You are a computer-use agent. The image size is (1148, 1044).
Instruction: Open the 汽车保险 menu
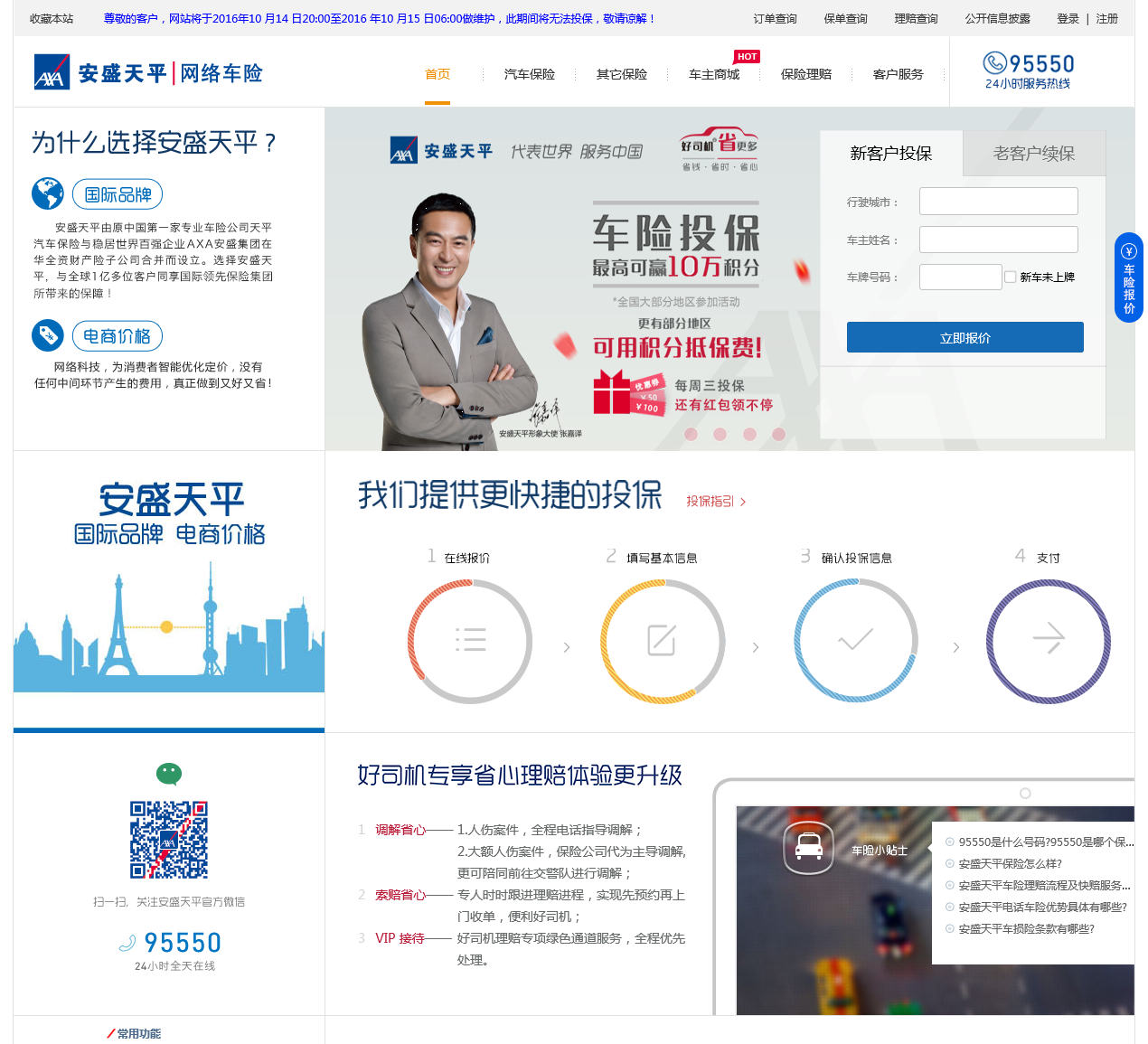[530, 74]
